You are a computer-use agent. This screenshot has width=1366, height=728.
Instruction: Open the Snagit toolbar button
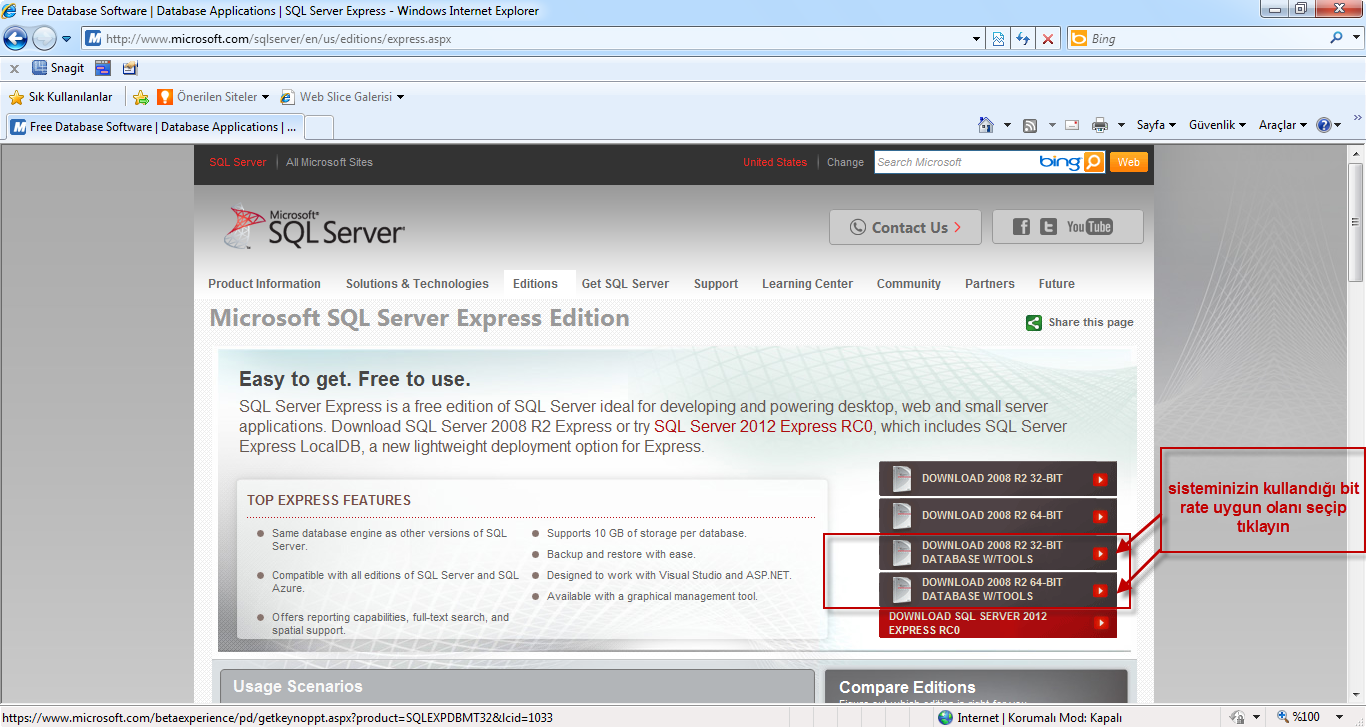pos(59,68)
